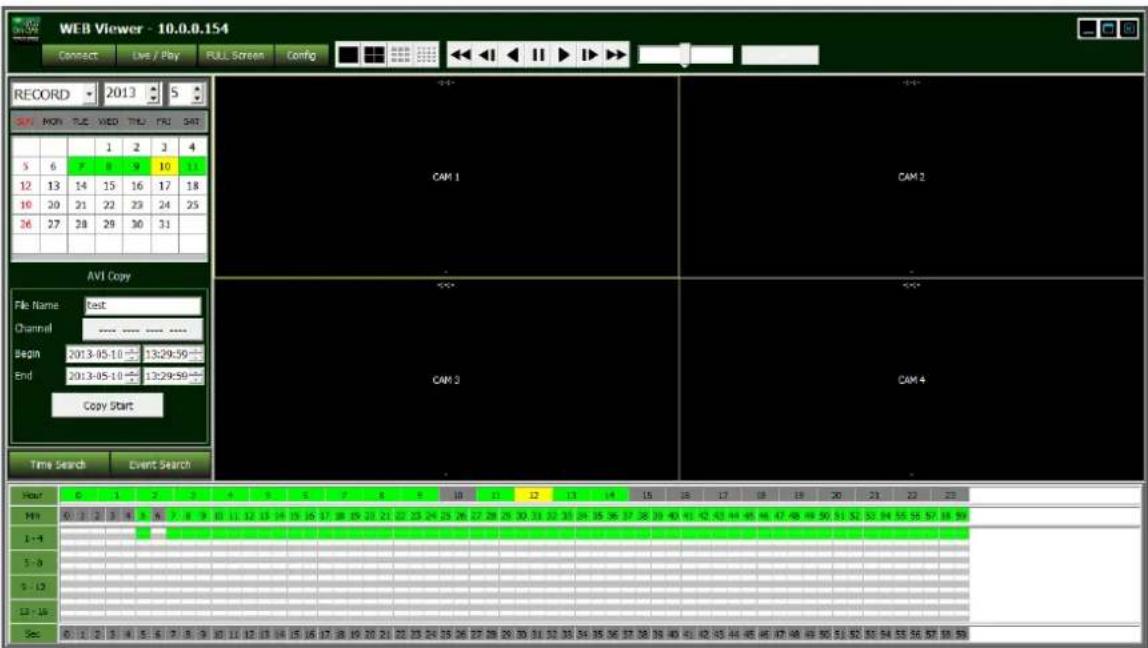1148x648 pixels.
Task: Select May 15 on the calendar
Action: click(109, 186)
